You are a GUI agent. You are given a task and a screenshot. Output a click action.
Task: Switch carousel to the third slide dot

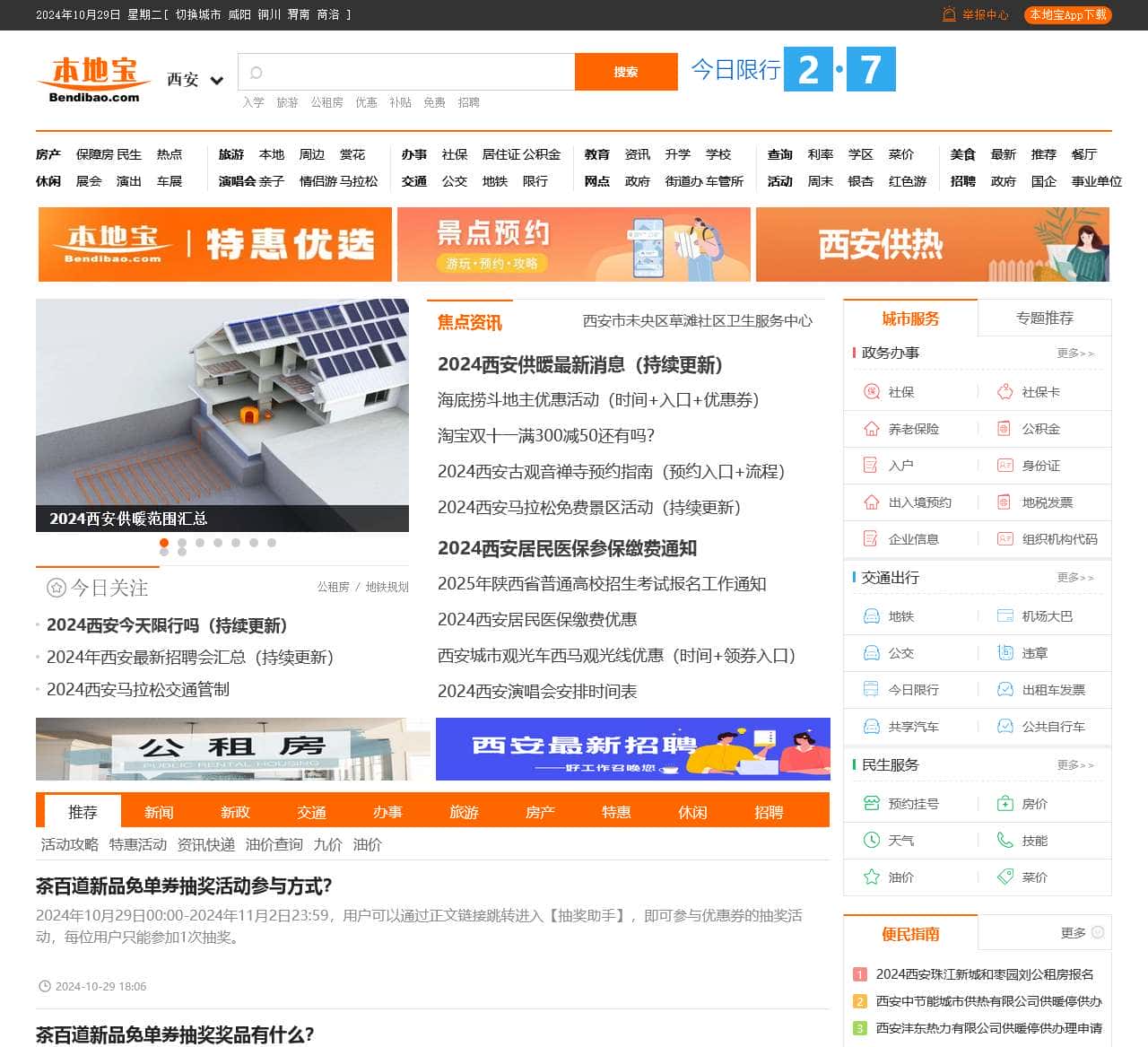(x=200, y=543)
